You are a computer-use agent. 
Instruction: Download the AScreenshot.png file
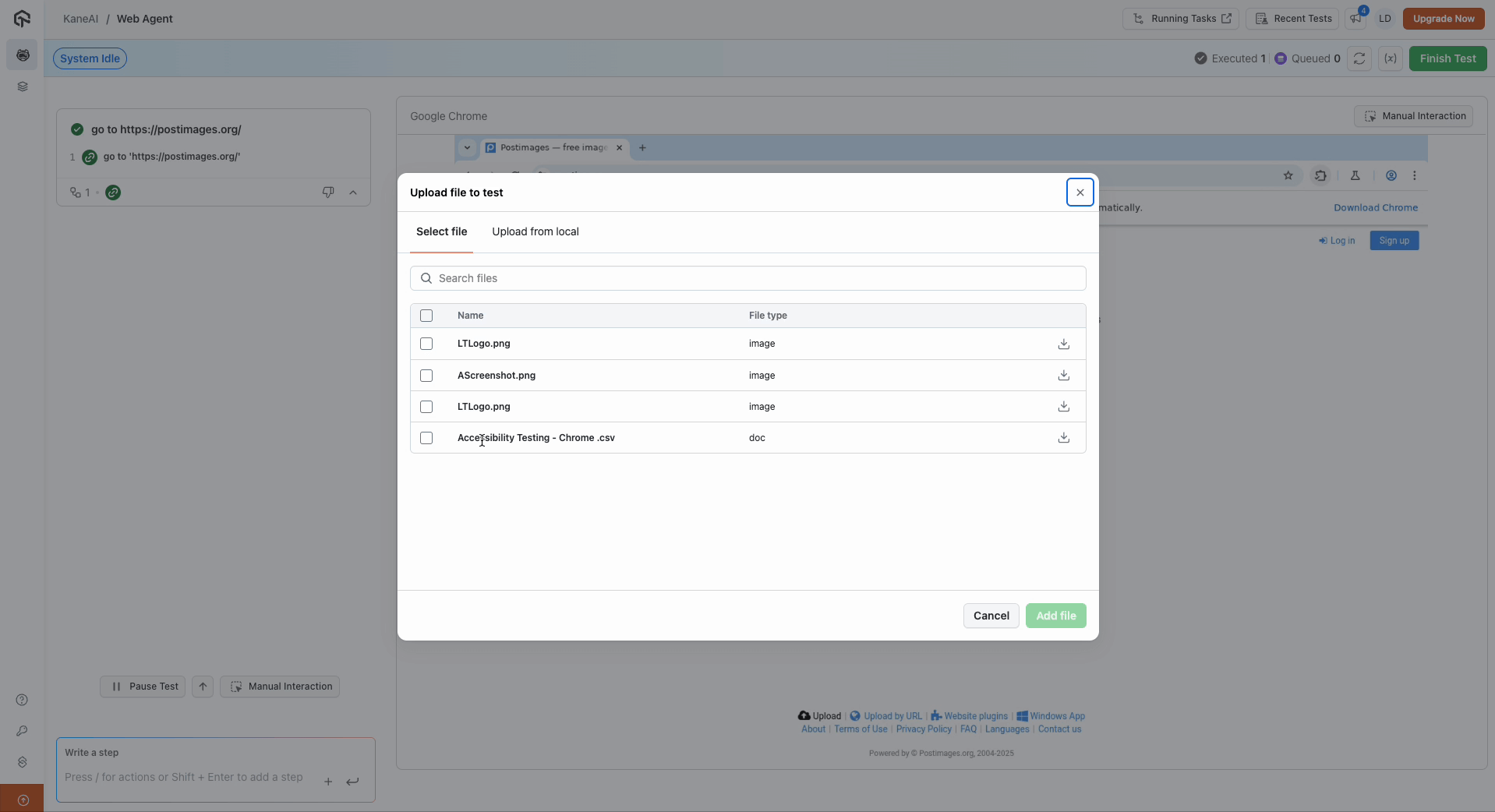click(x=1063, y=376)
